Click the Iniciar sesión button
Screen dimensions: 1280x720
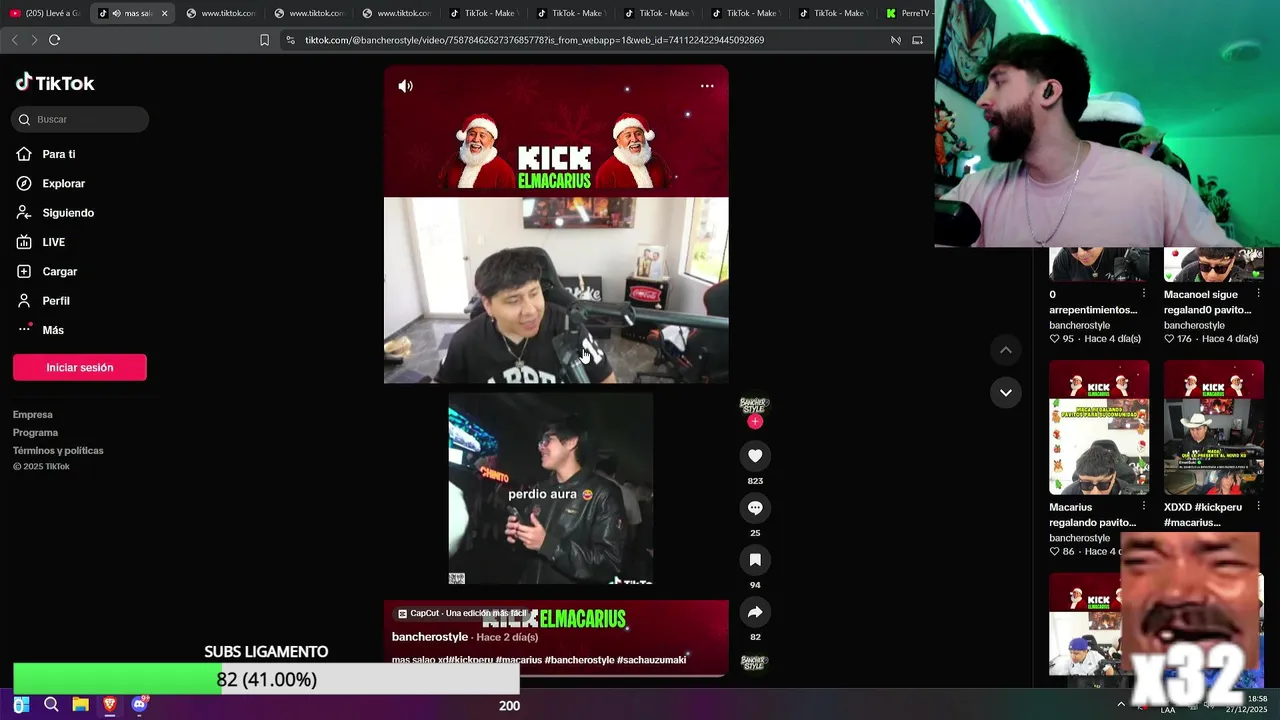(80, 367)
